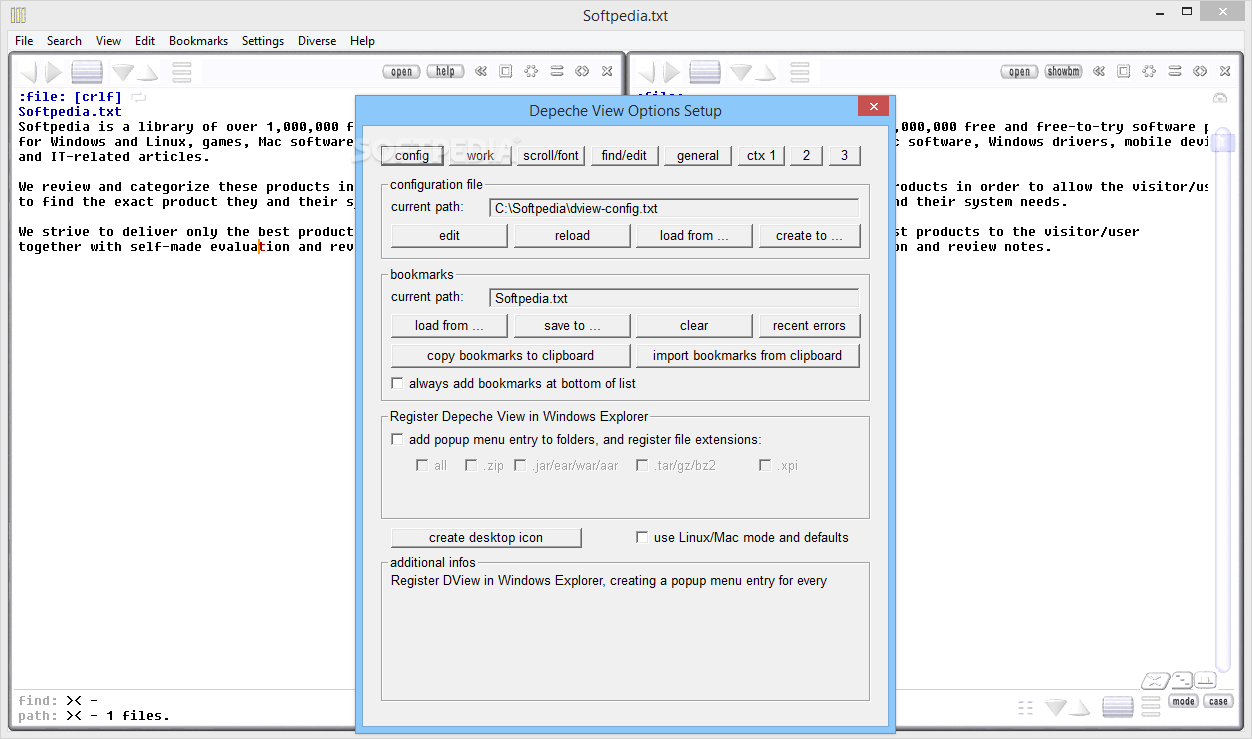Click copy bookmarks to clipboard
Image resolution: width=1252 pixels, height=739 pixels.
coord(510,356)
